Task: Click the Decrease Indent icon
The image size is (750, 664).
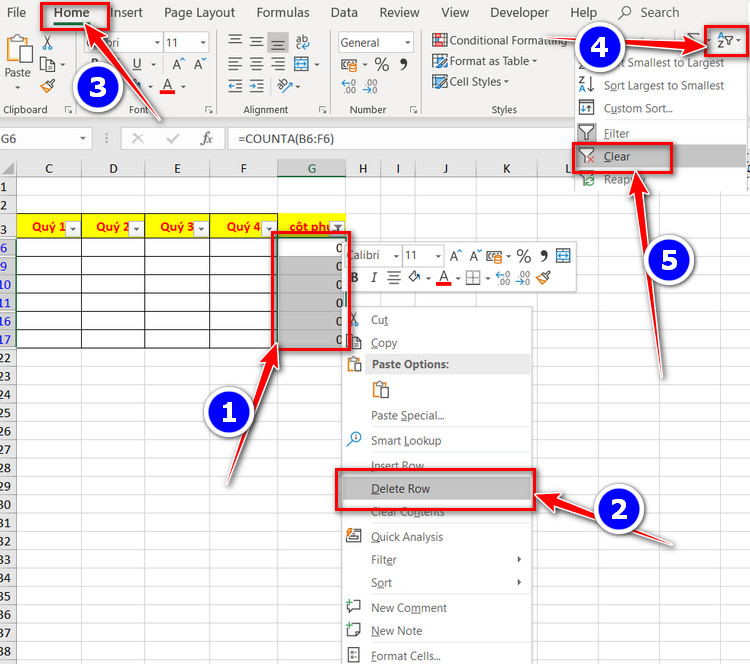Action: coord(235,86)
